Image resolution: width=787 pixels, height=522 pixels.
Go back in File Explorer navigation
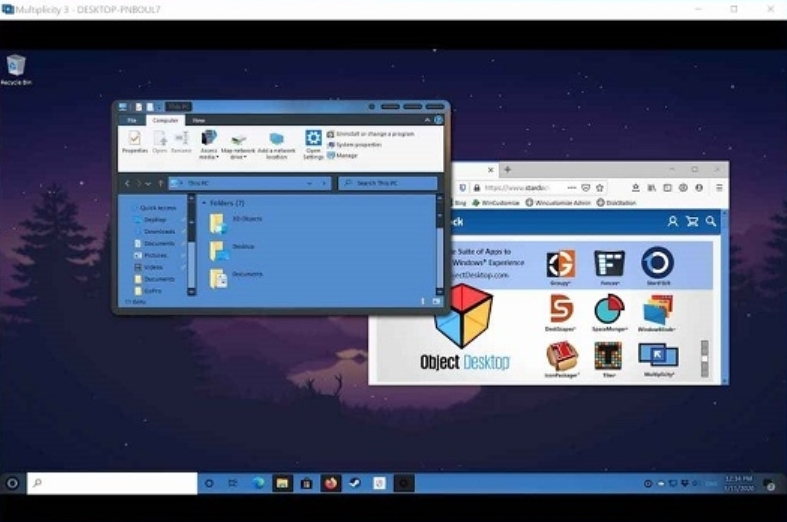[127, 184]
